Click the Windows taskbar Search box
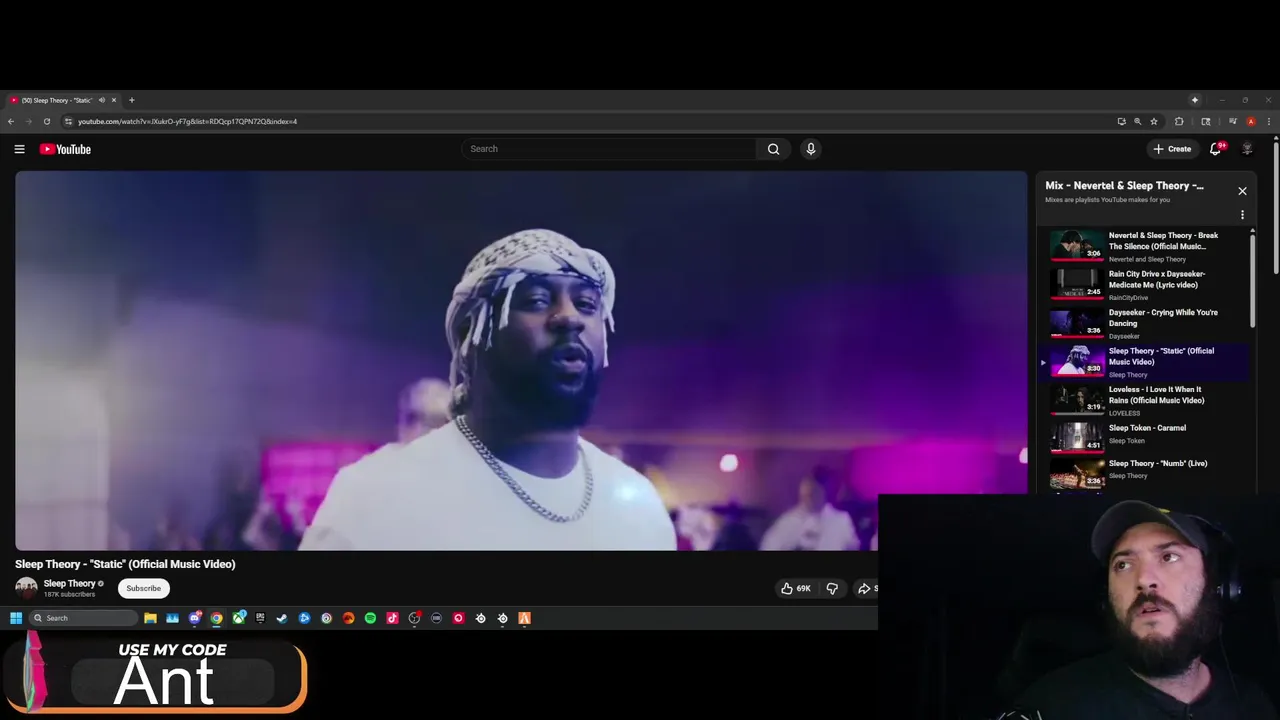Viewport: 1280px width, 720px height. 83,618
